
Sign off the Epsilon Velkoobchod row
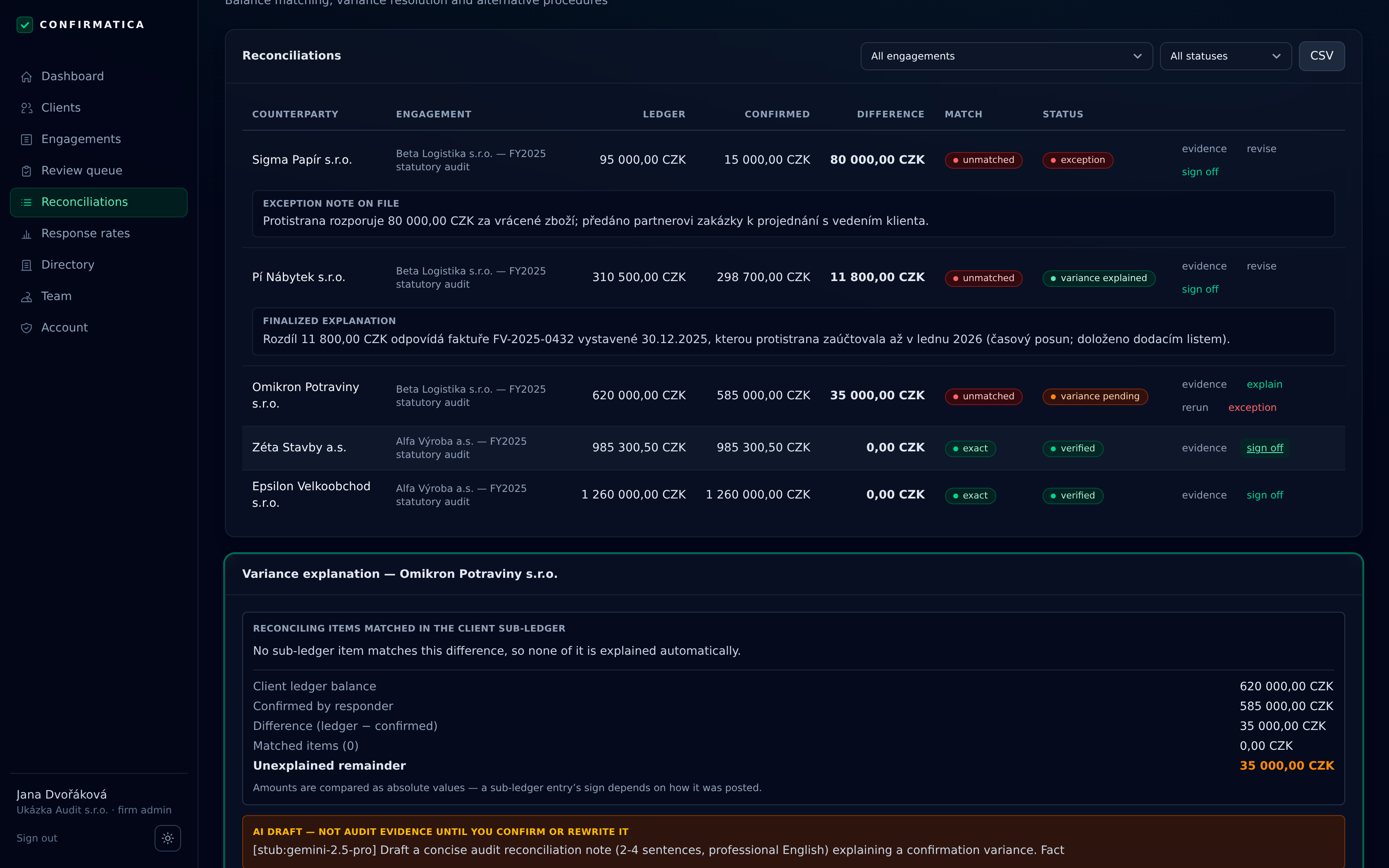click(1265, 496)
